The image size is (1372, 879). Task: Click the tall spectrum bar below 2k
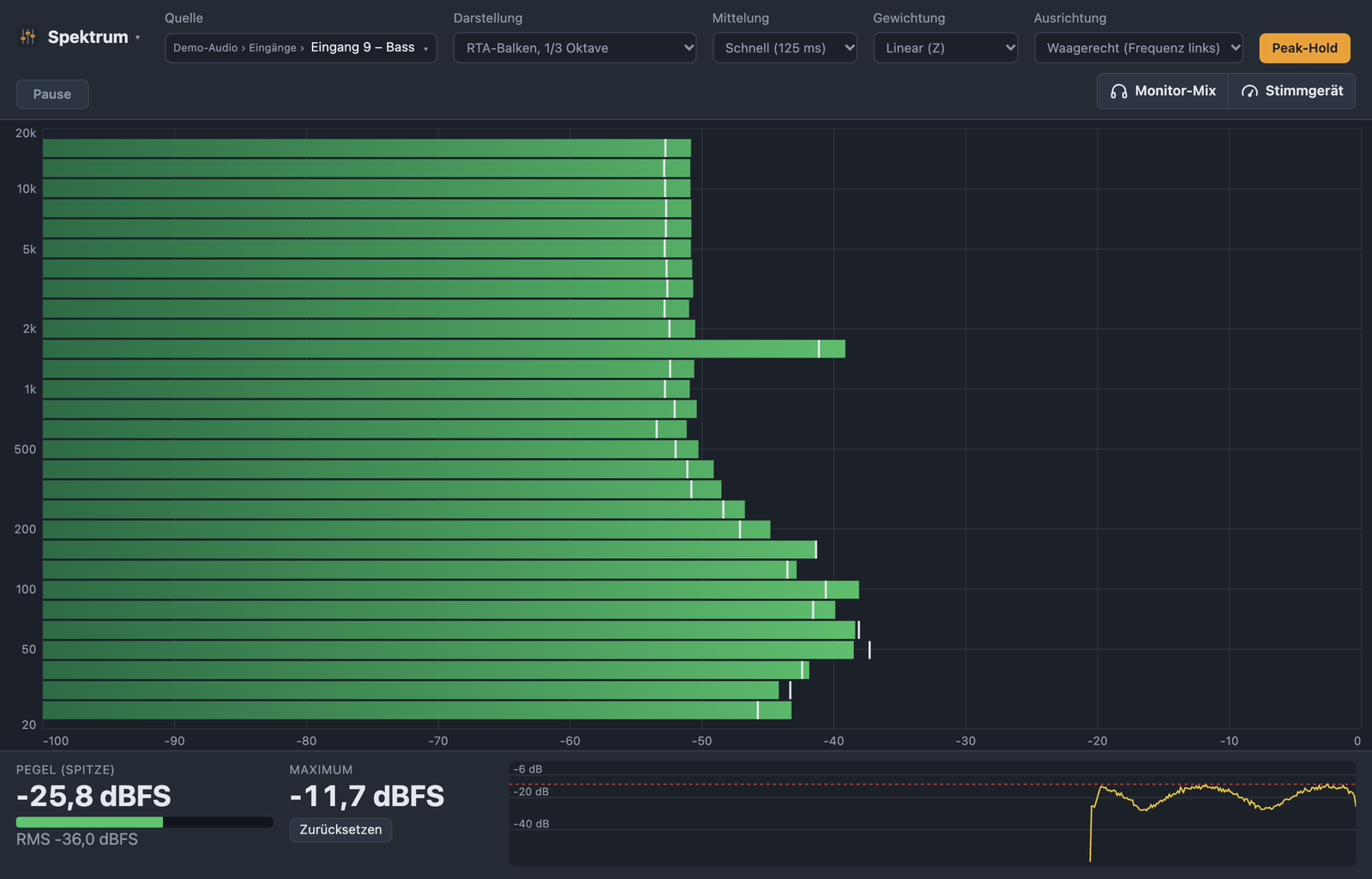click(x=444, y=349)
